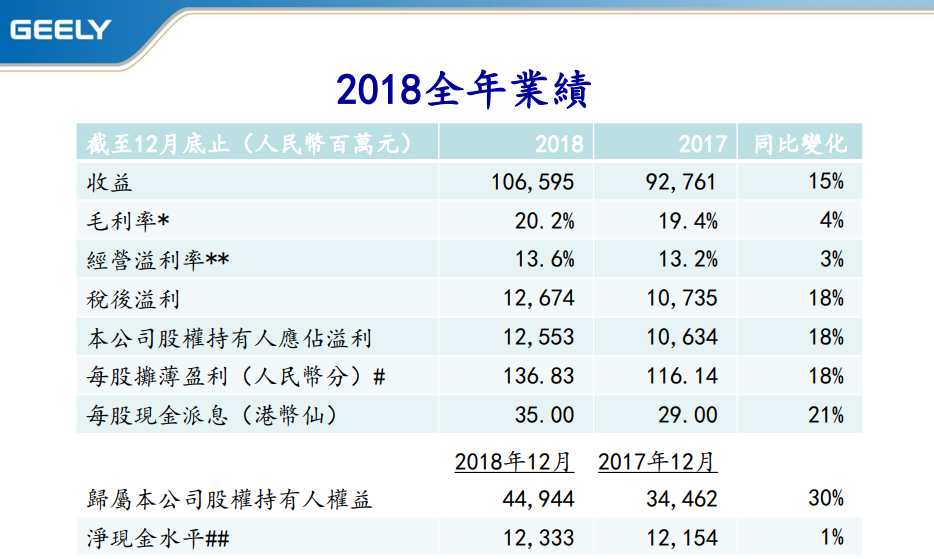Select the 經營溢利率** row label
934x559 pixels.
click(x=158, y=260)
